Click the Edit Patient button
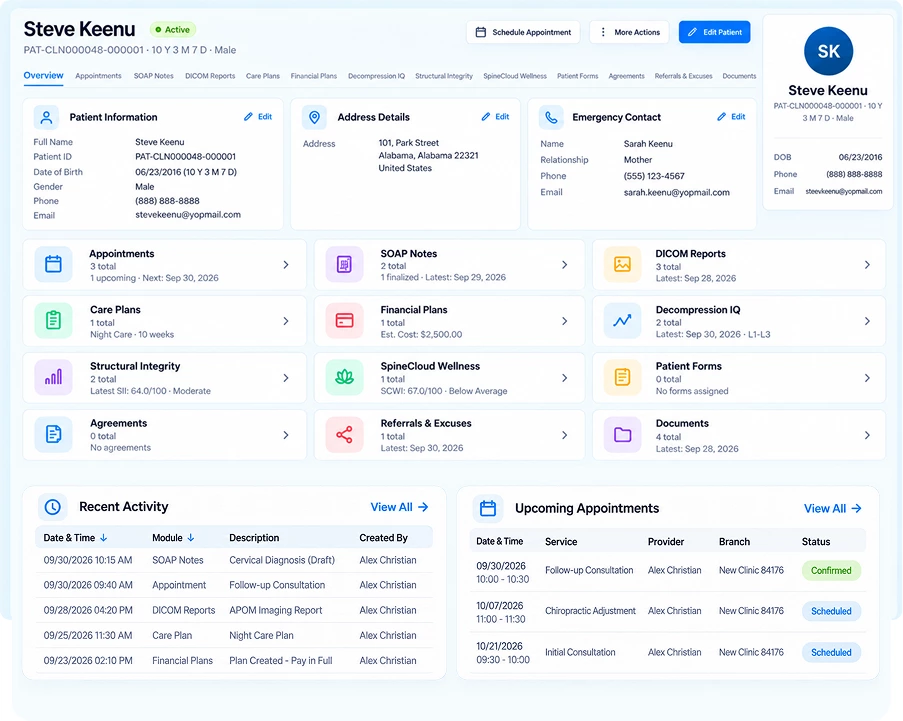903x721 pixels. pos(715,32)
